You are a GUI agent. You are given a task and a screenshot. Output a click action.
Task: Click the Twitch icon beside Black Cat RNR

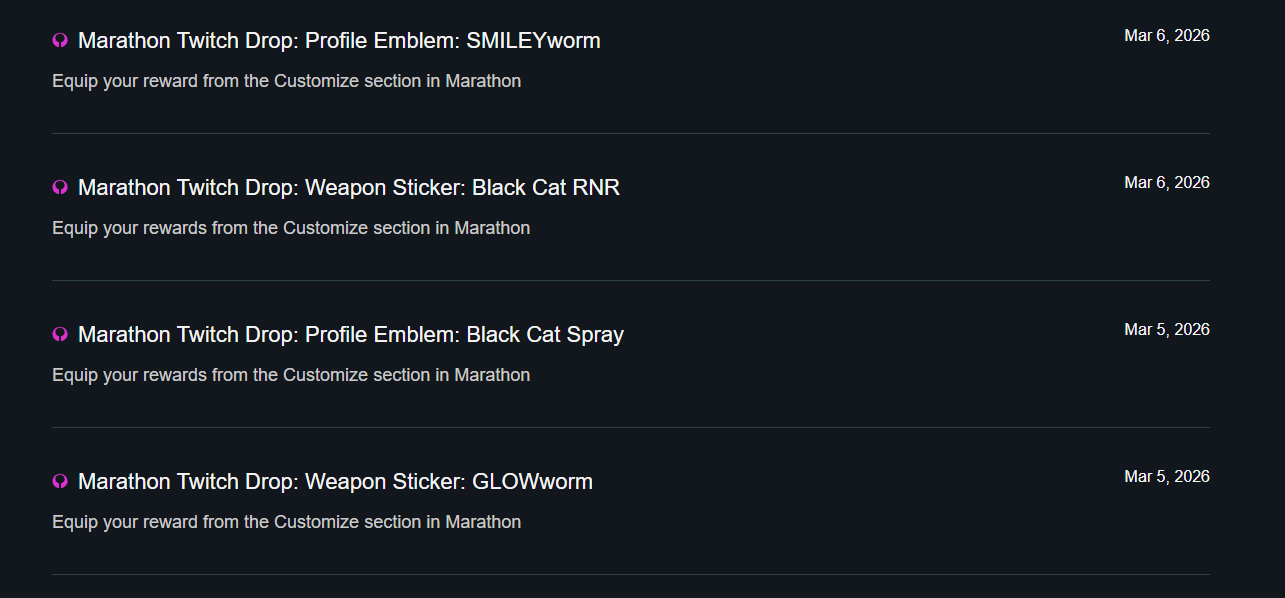[60, 188]
